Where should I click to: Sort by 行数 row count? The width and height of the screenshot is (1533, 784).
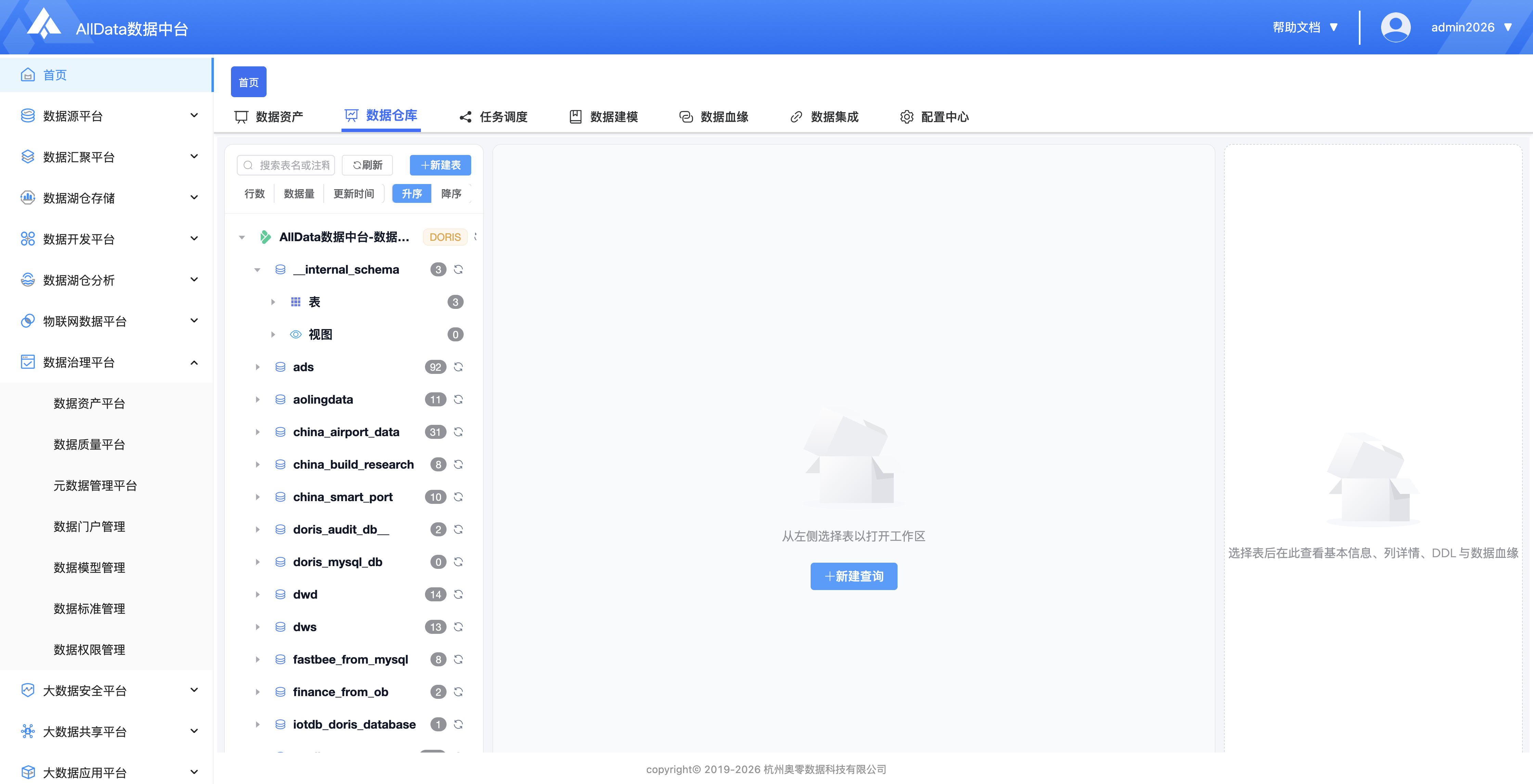point(255,194)
